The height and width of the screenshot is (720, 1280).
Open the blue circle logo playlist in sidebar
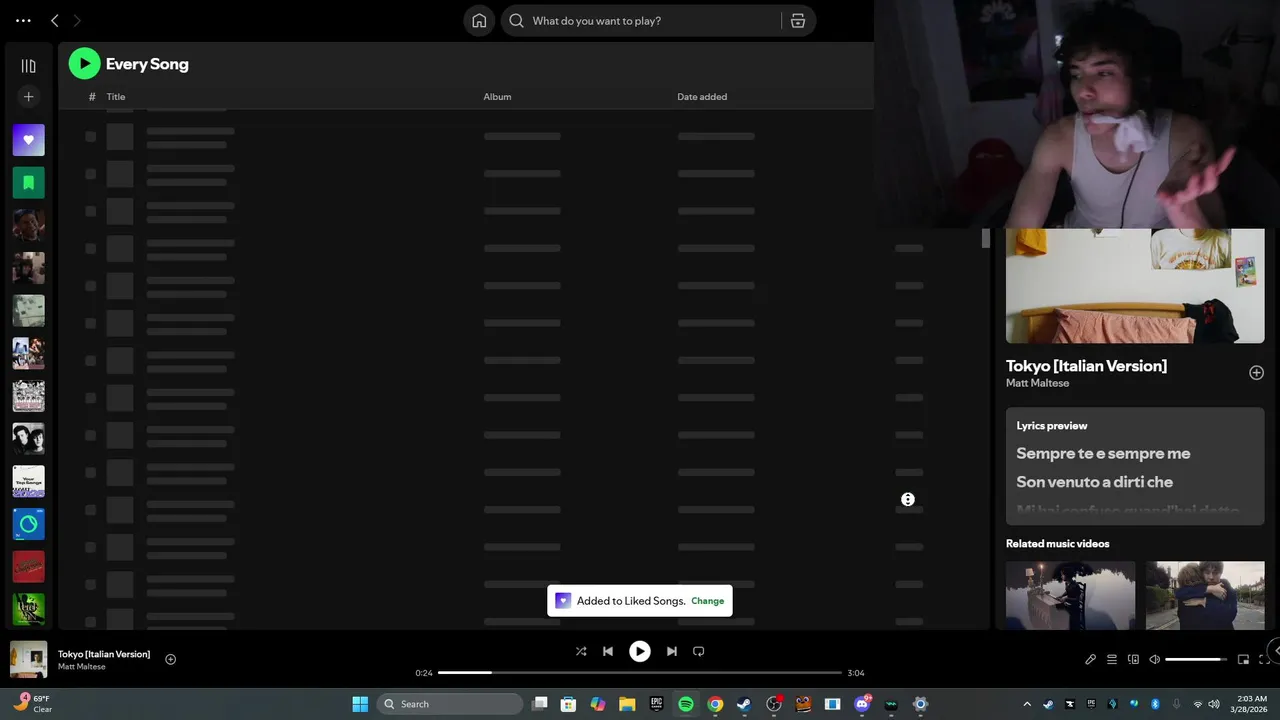28,524
